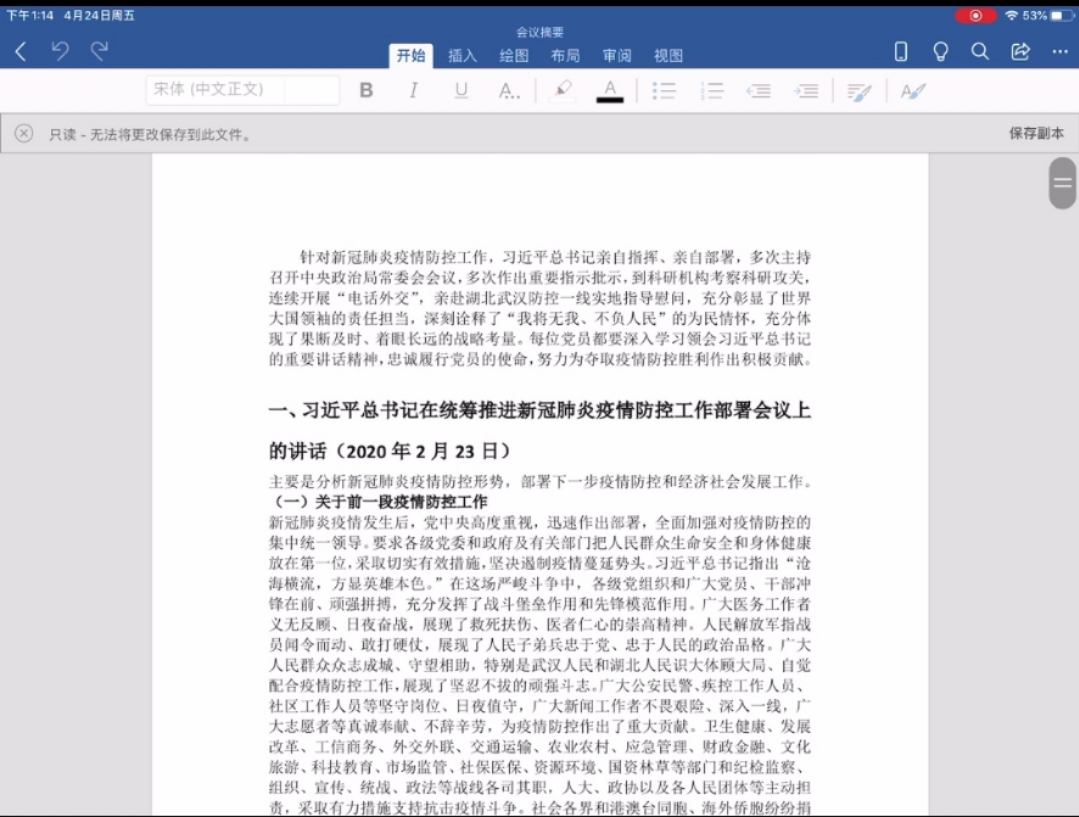Open the share options

[x=1020, y=52]
